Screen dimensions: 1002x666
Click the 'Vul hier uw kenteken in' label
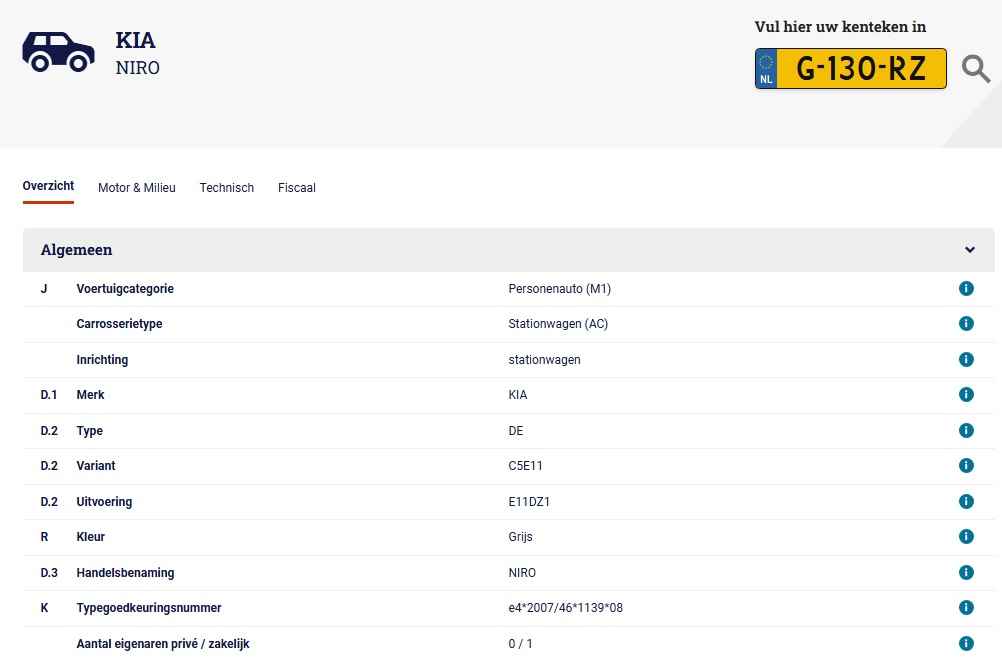coord(840,27)
